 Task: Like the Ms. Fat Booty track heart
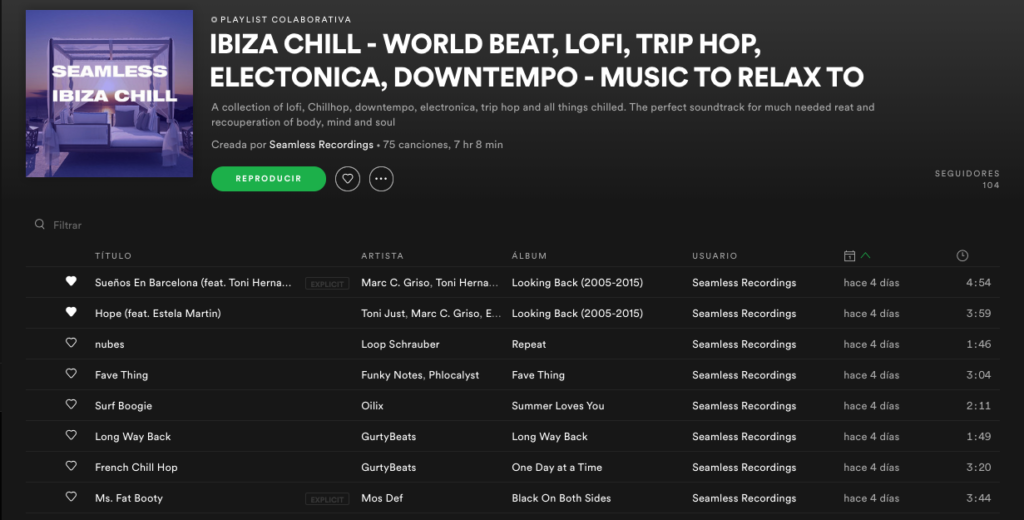point(71,496)
